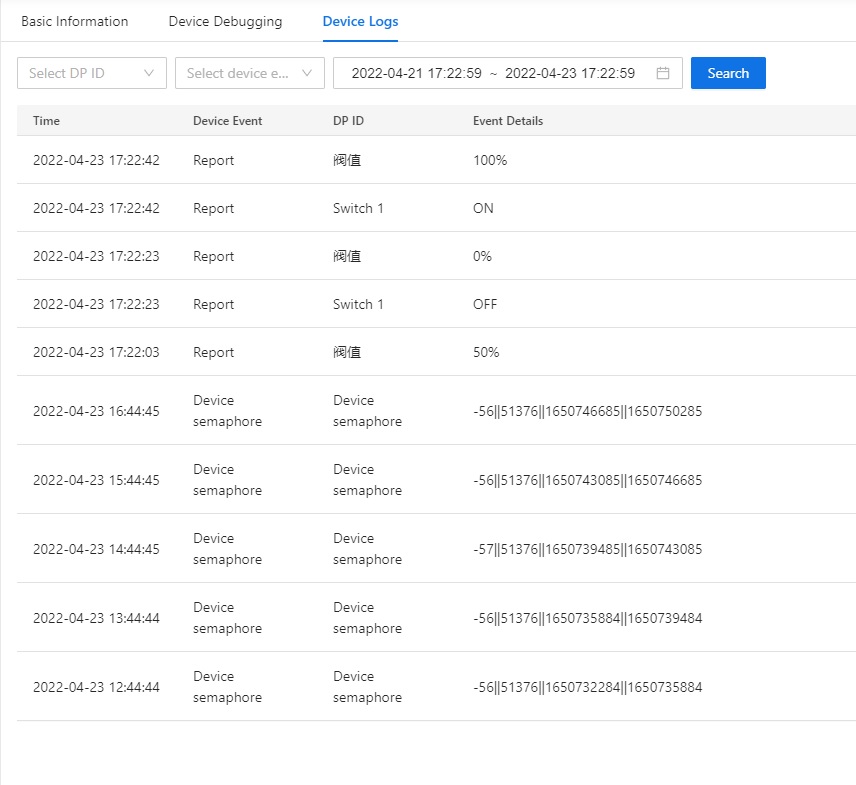Click the blue Search button
Screen dimensions: 856x785
point(728,73)
